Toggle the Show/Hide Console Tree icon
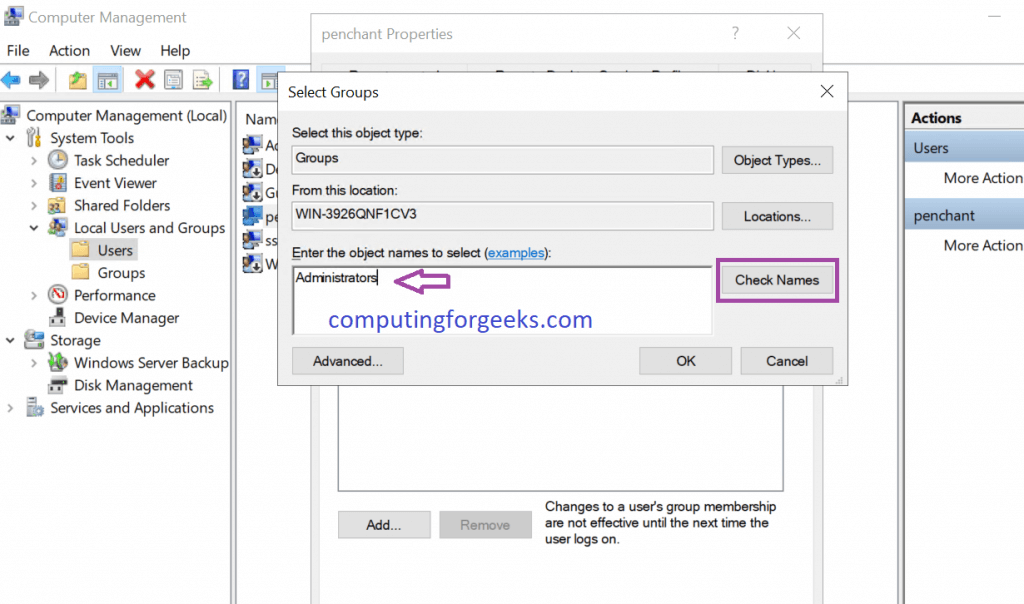The width and height of the screenshot is (1024, 604). 107,80
